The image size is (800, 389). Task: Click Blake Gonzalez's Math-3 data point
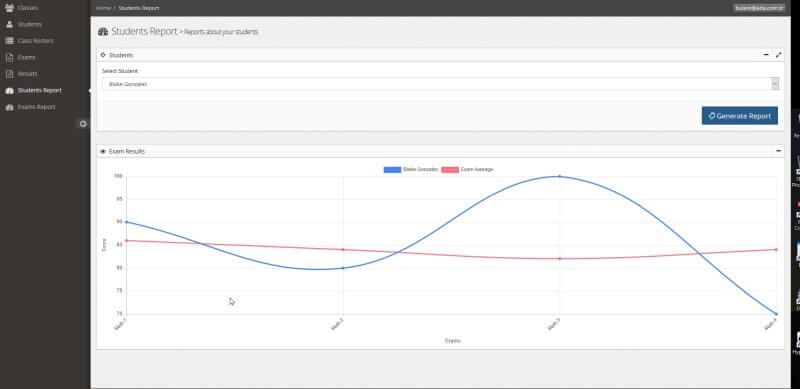click(559, 176)
